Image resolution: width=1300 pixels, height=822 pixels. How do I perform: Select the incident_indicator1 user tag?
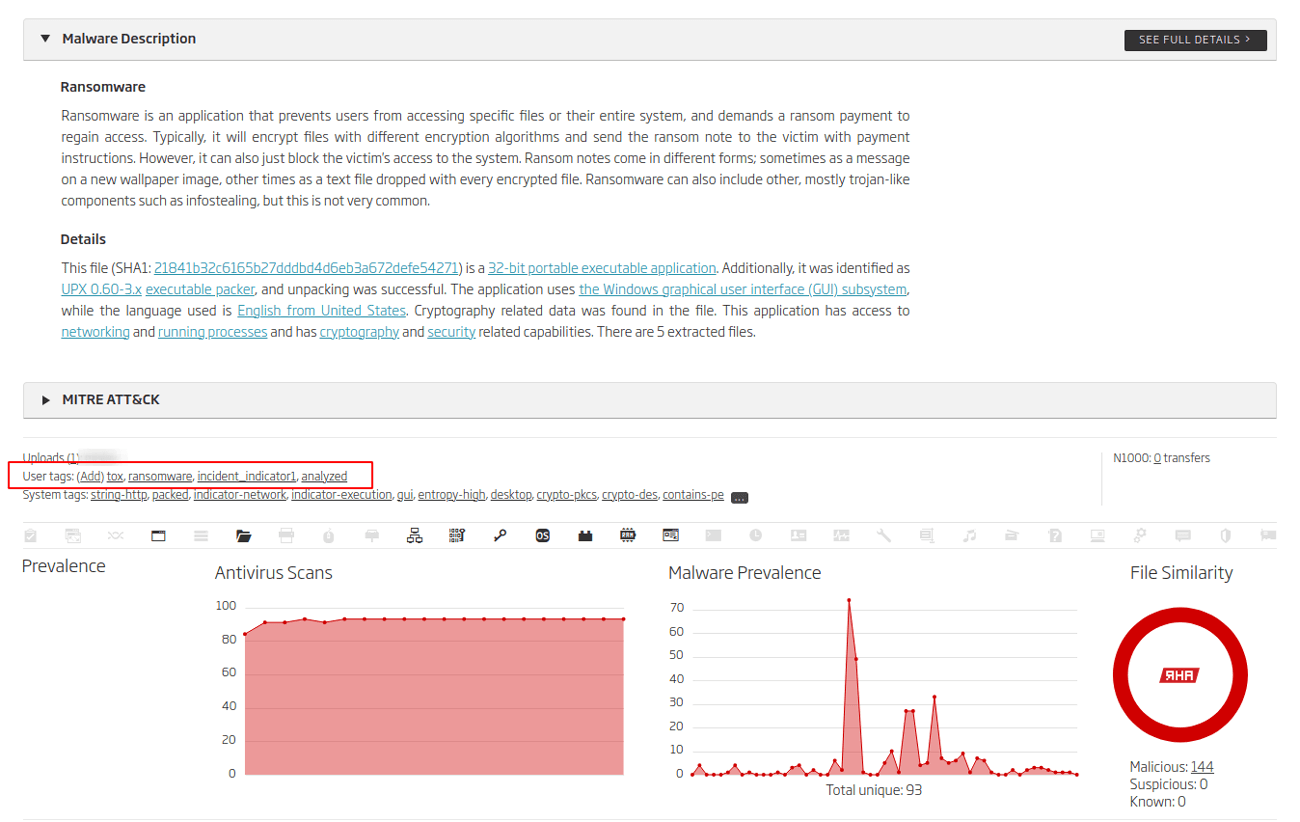pyautogui.click(x=247, y=476)
